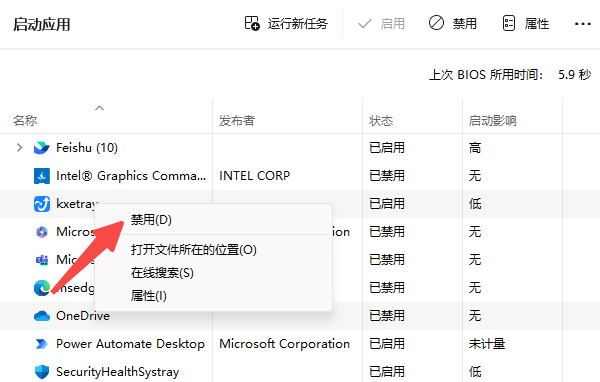This screenshot has height=382, width=600.
Task: Click the checkmark icon beside 启用
Action: [365, 24]
